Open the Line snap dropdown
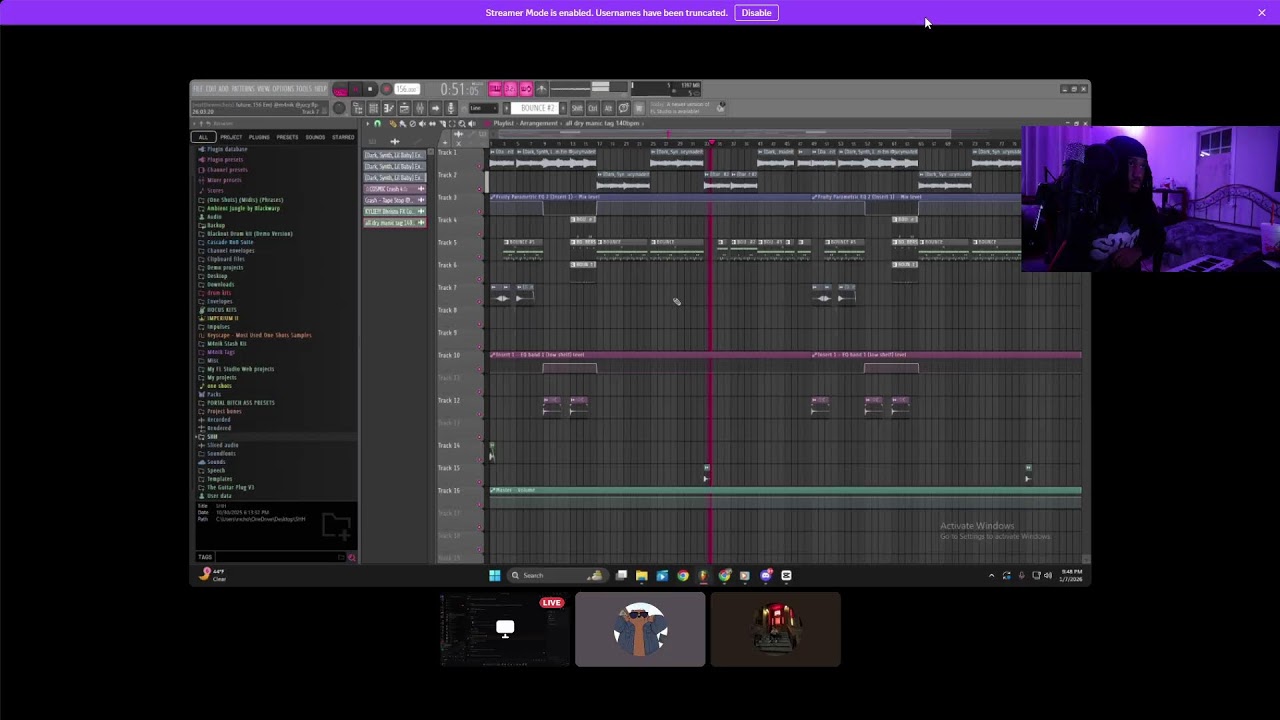 tap(484, 108)
